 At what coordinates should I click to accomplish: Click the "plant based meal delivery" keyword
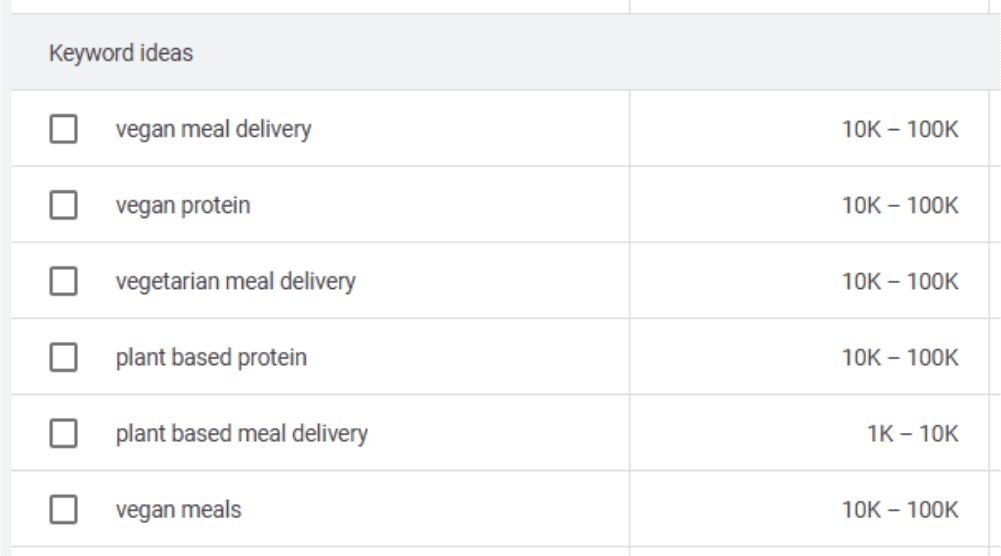(x=241, y=434)
